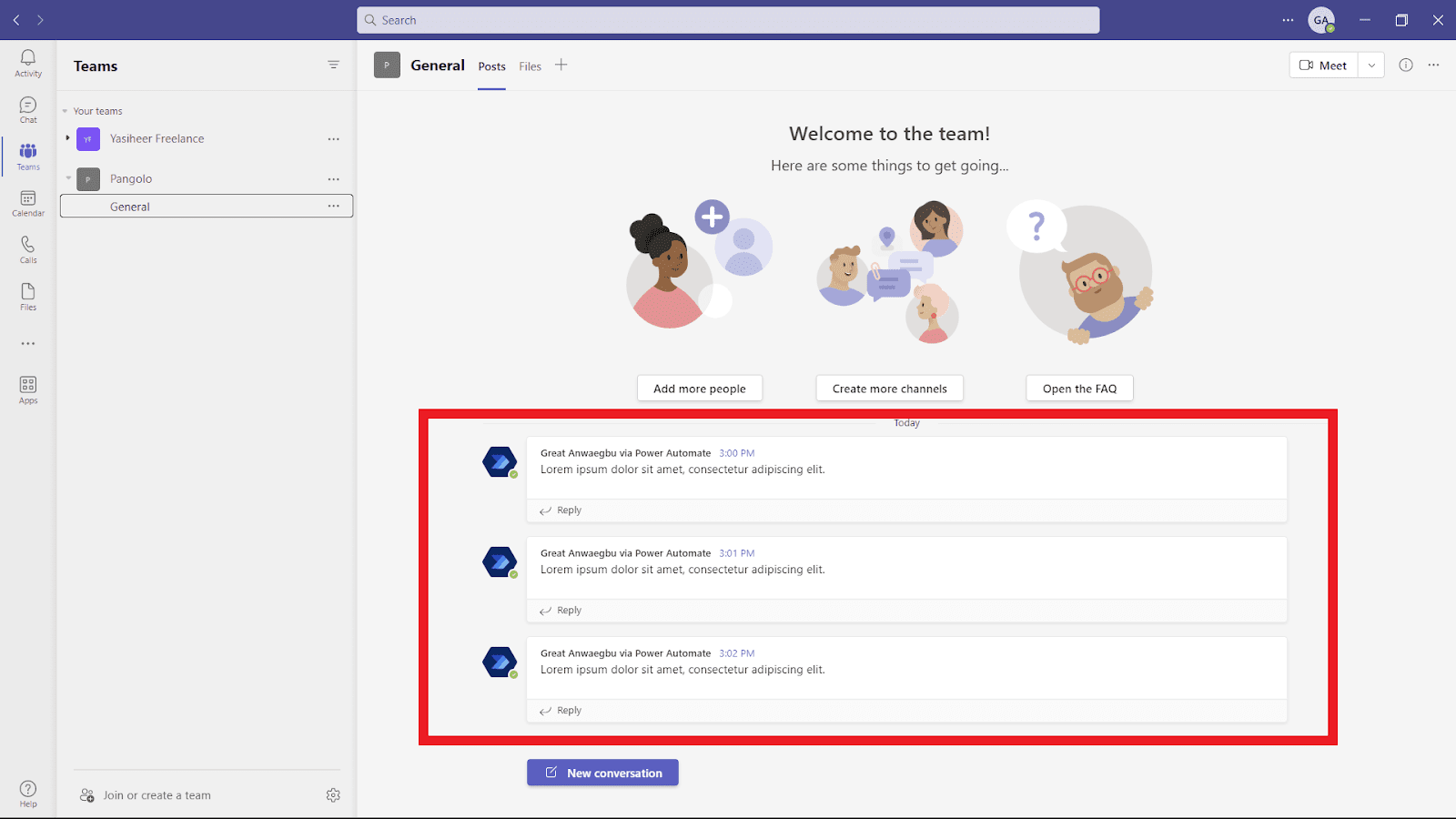Collapse the Pangolo team
The image size is (1456, 819).
click(67, 178)
